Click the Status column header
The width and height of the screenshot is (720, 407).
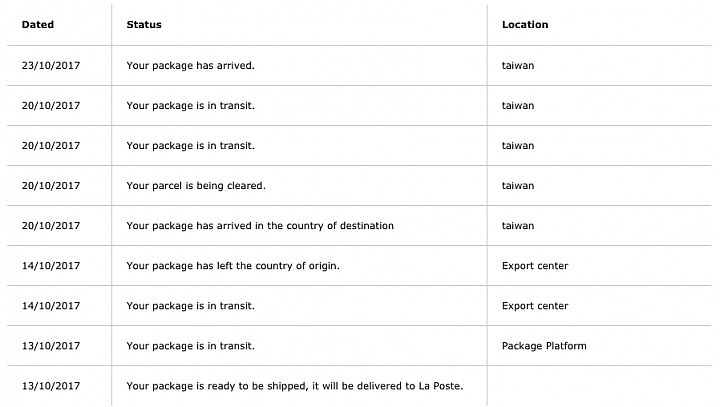coord(144,25)
